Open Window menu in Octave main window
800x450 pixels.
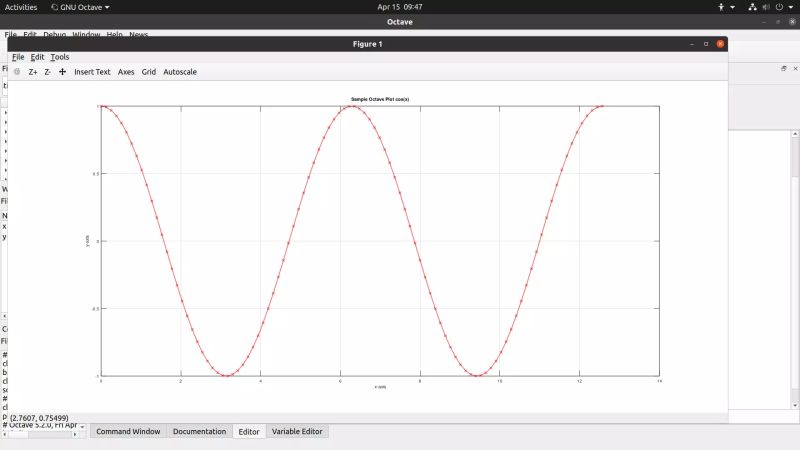[x=86, y=34]
